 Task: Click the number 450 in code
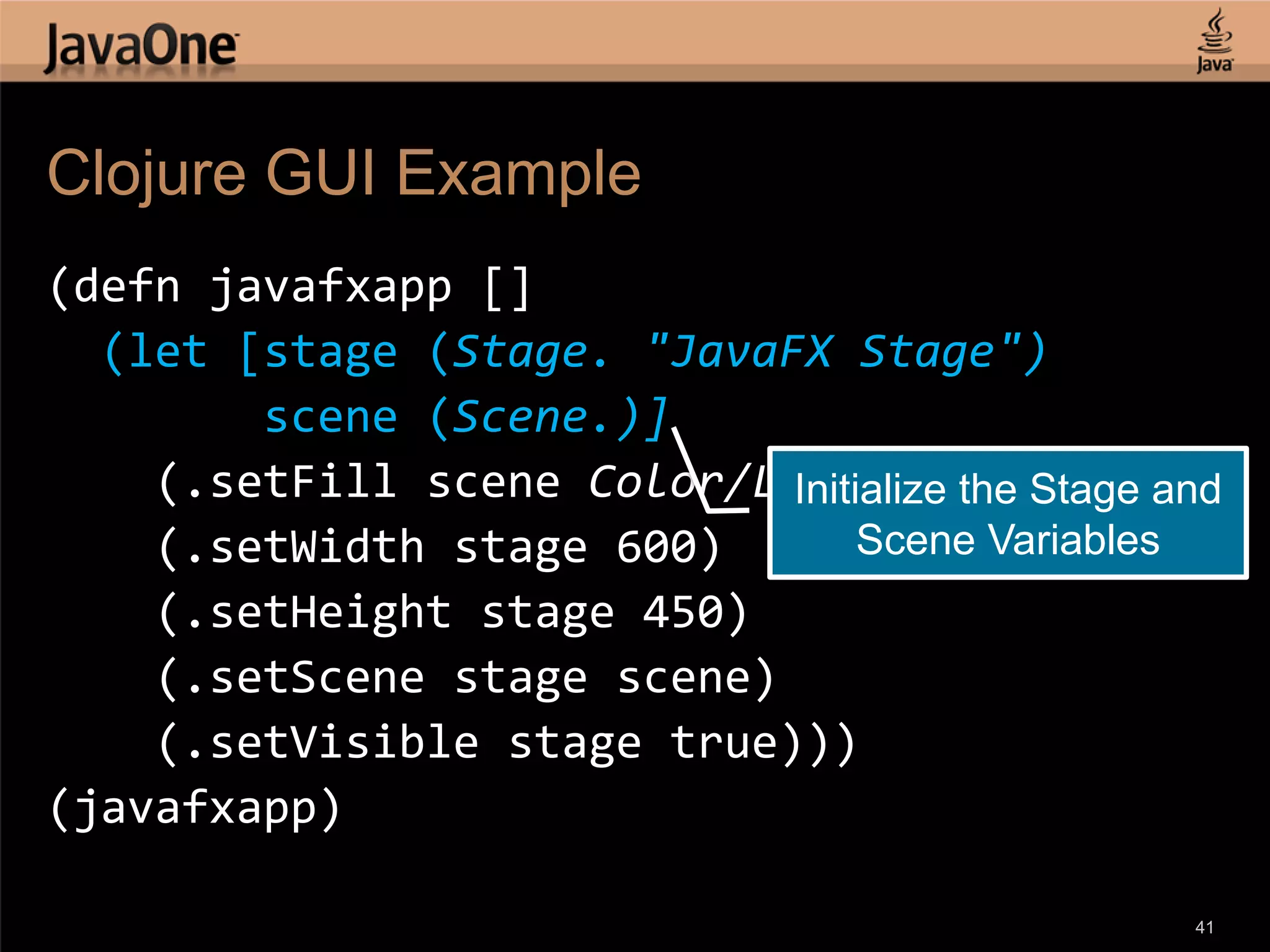click(684, 613)
